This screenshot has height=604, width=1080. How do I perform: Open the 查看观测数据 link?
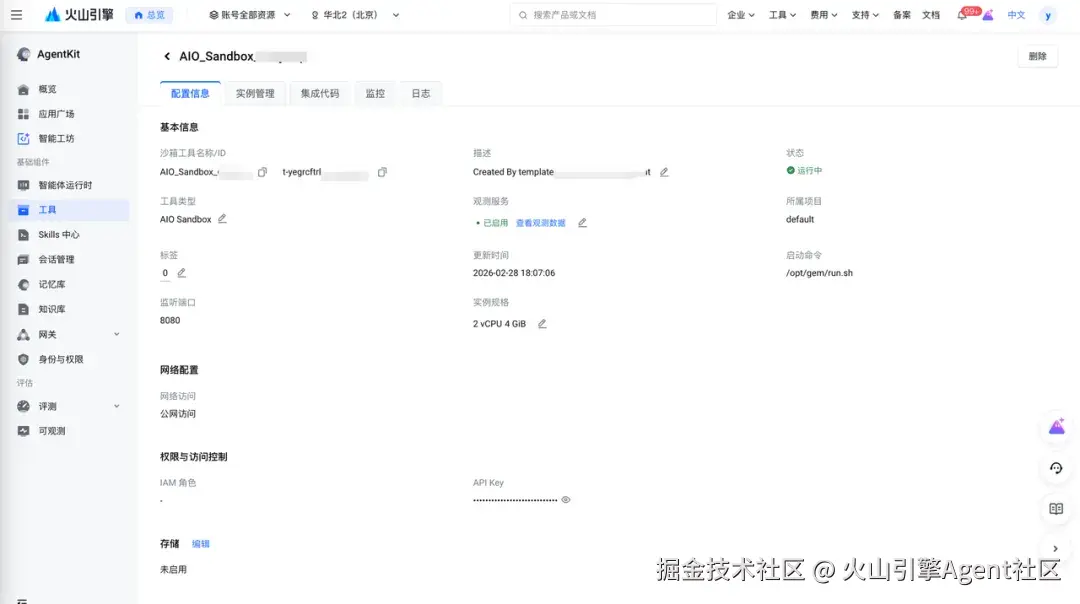pyautogui.click(x=541, y=223)
